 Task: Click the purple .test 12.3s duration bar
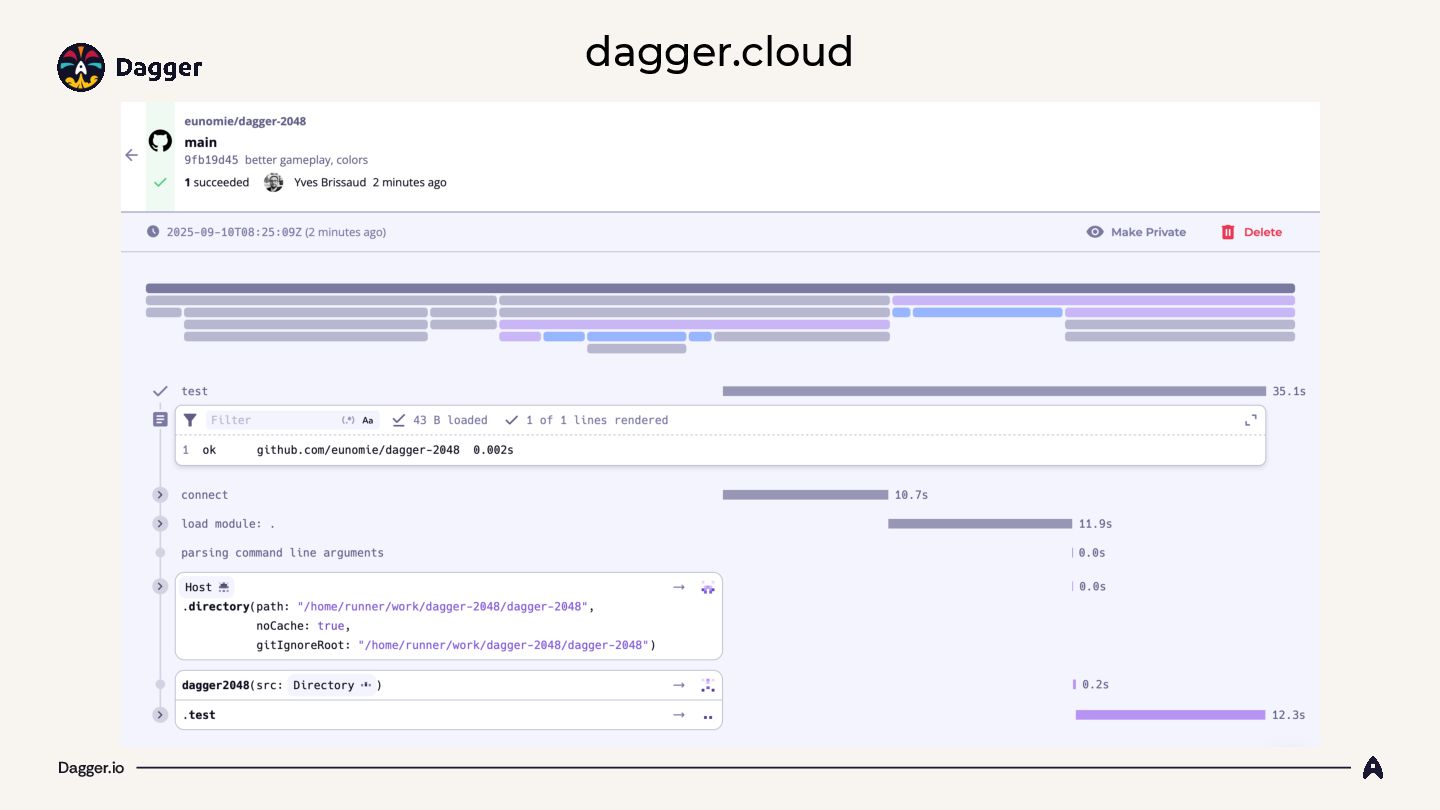1171,715
